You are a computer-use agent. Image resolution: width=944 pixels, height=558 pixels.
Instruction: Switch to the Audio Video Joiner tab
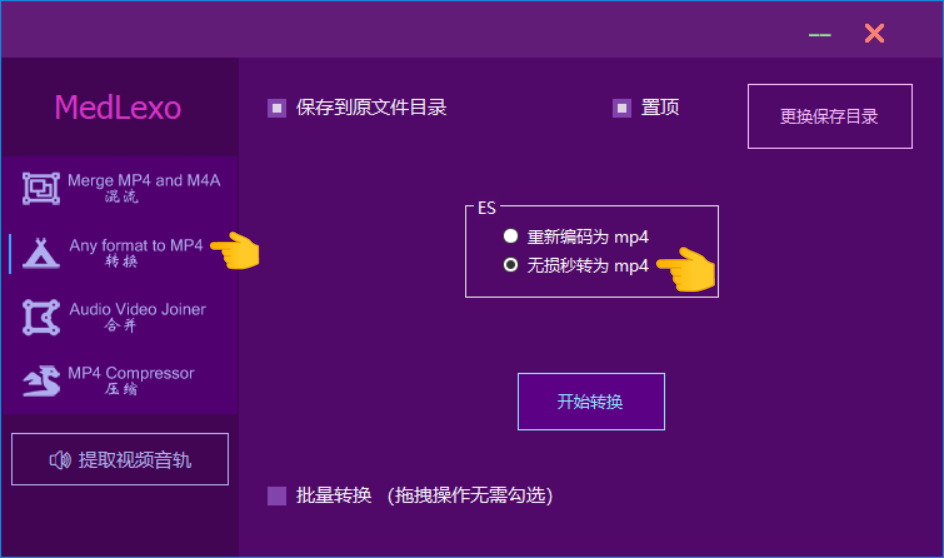click(120, 317)
